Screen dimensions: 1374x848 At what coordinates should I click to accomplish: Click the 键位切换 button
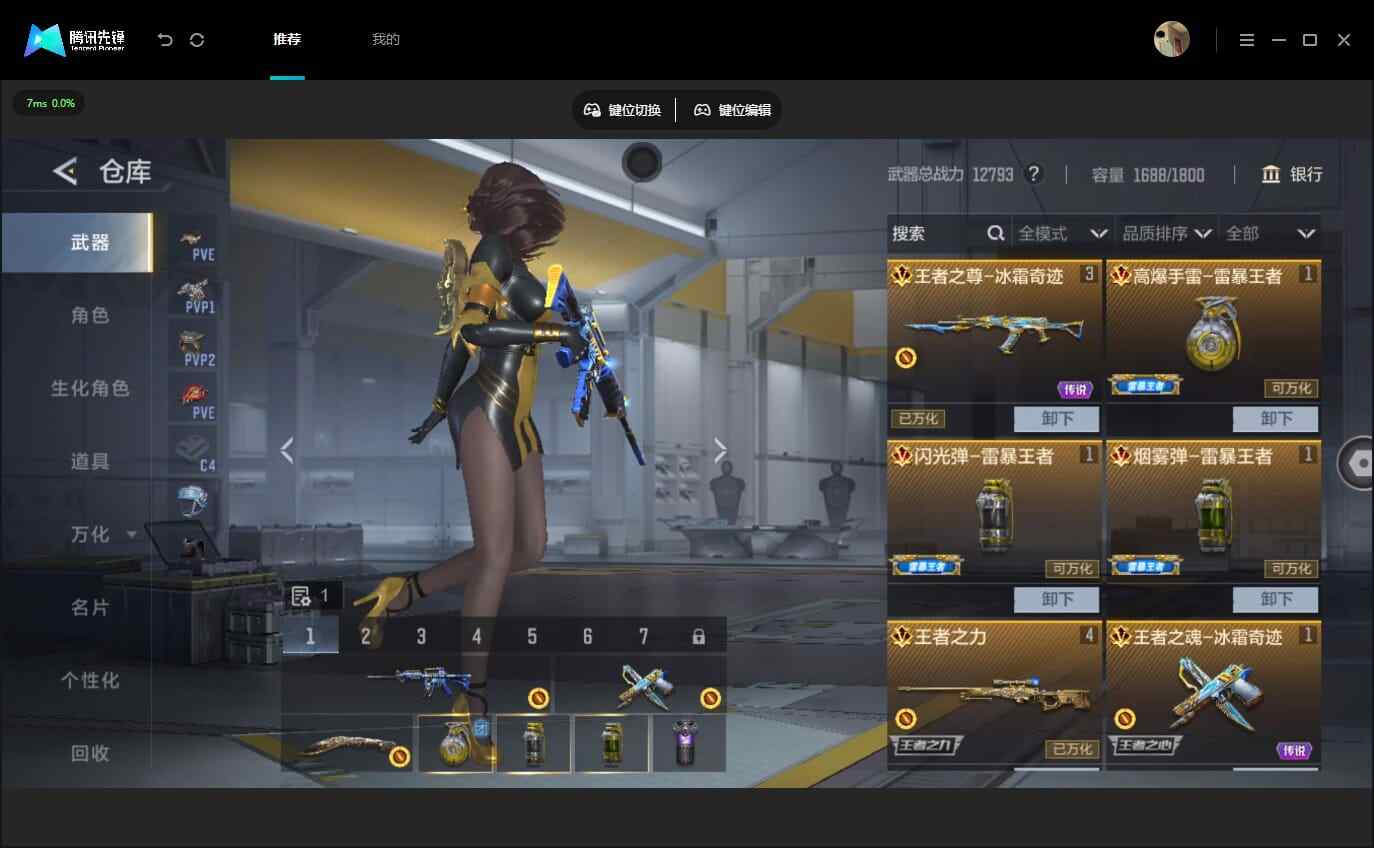coord(622,110)
